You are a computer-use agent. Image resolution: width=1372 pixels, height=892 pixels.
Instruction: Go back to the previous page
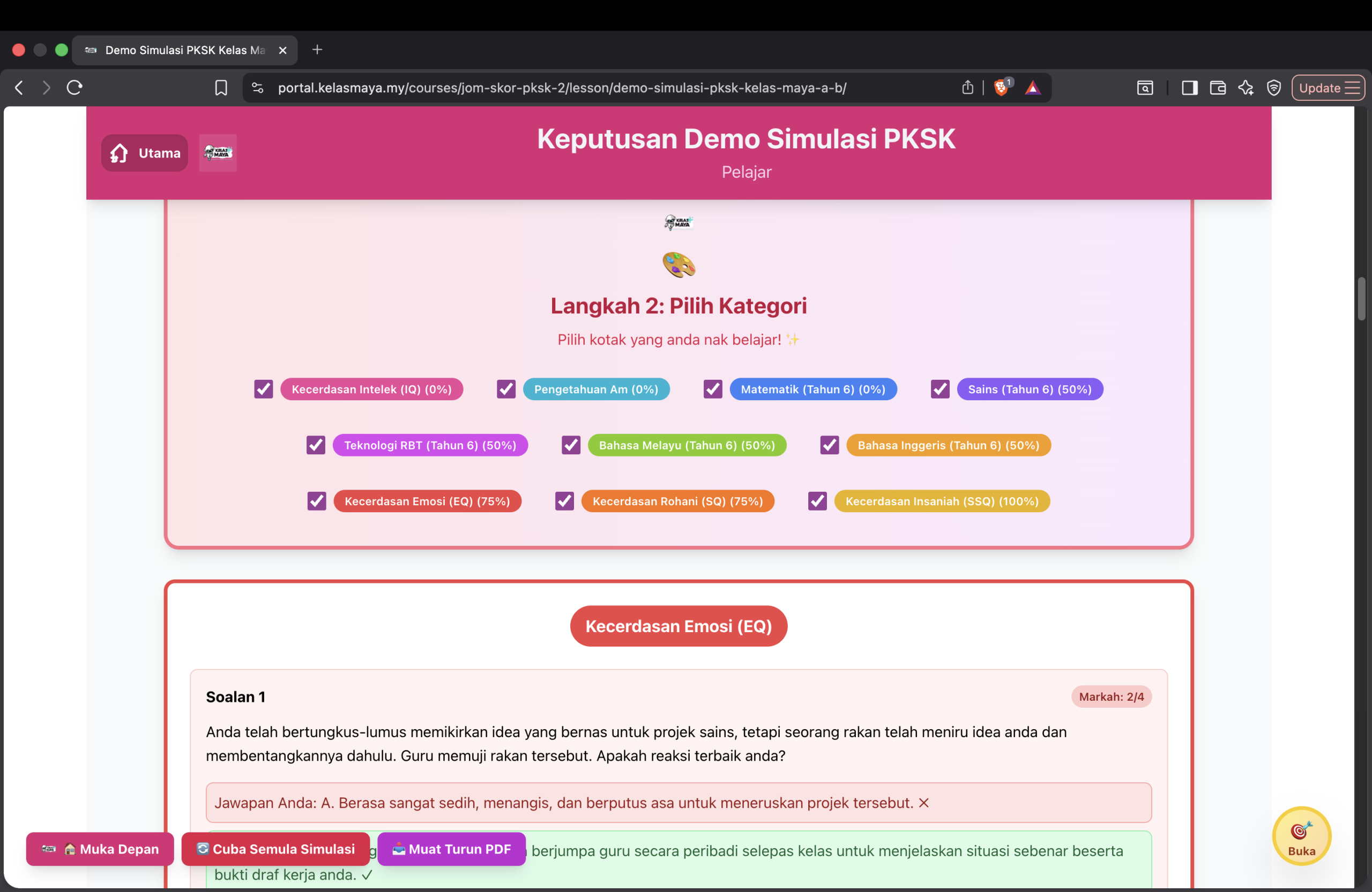tap(19, 87)
